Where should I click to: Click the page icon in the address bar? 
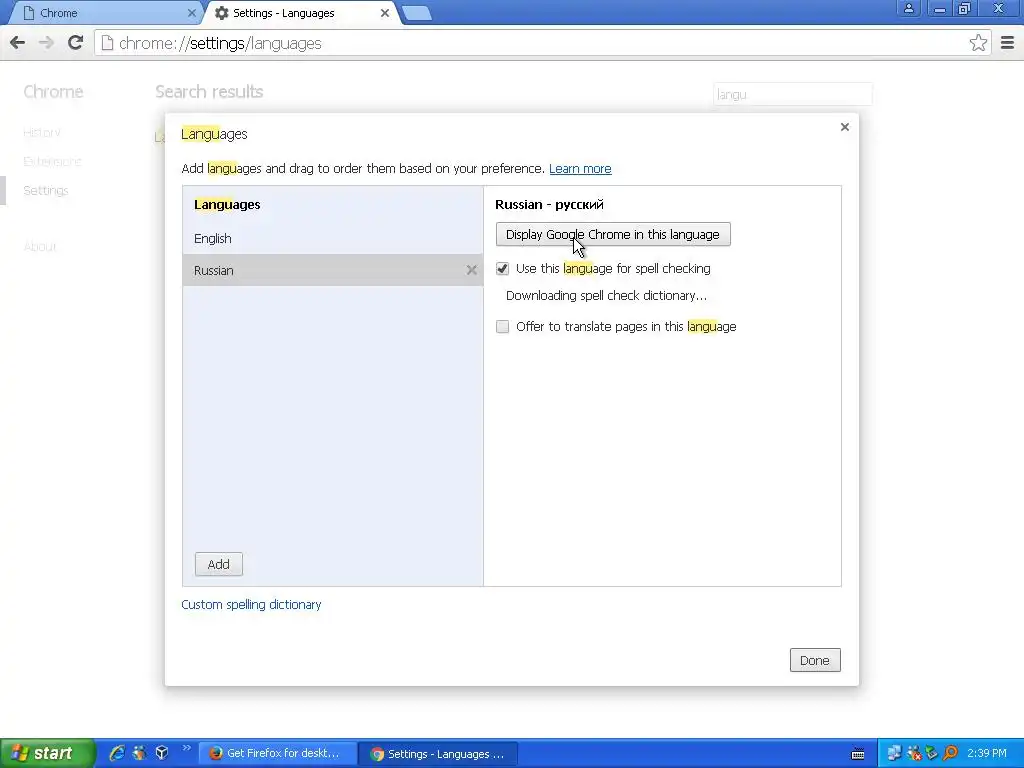point(107,43)
